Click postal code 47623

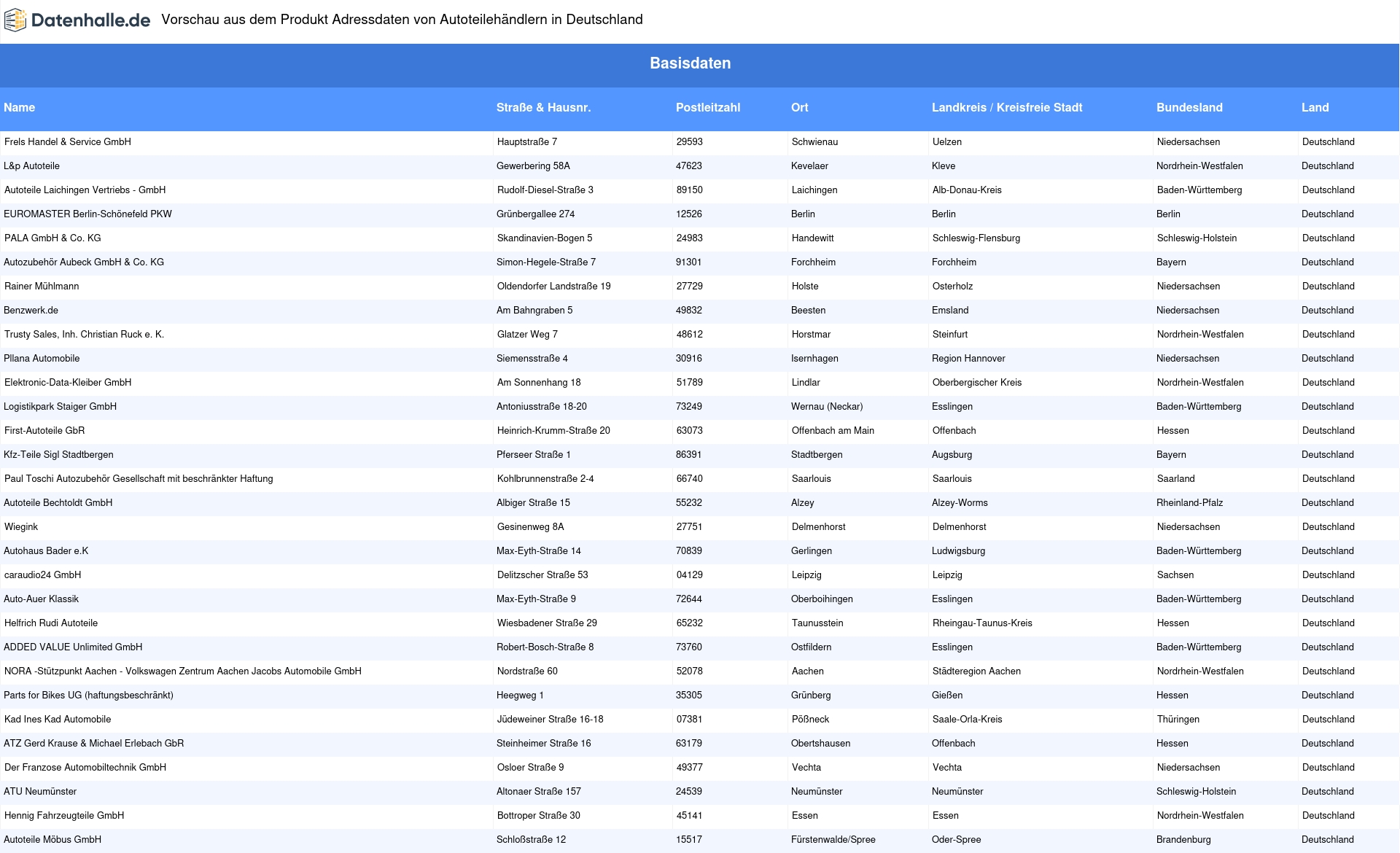pos(689,166)
